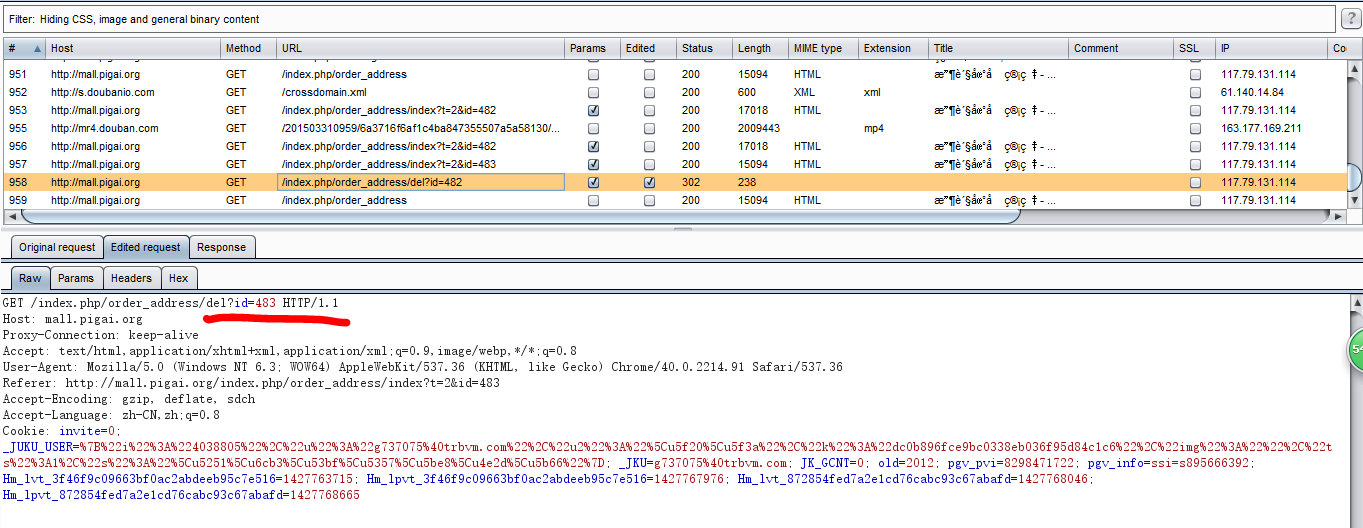Click the Cookie: invite=0 line

tap(62, 431)
